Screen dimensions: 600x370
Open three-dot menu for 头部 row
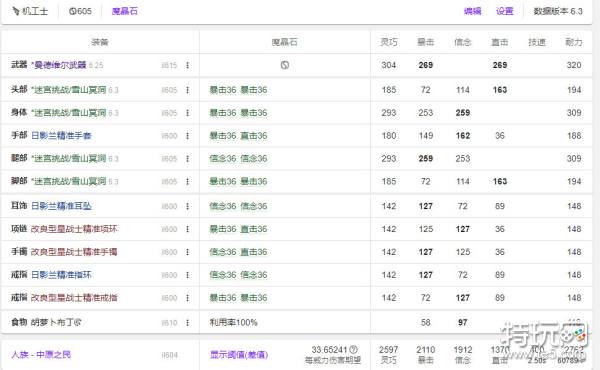pyautogui.click(x=188, y=90)
